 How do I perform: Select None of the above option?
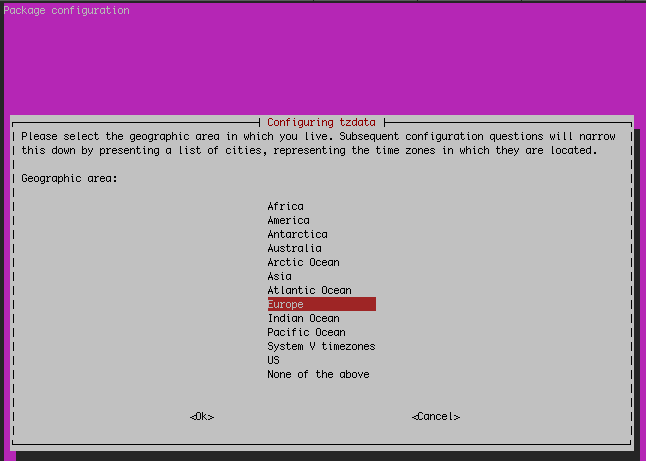(318, 374)
